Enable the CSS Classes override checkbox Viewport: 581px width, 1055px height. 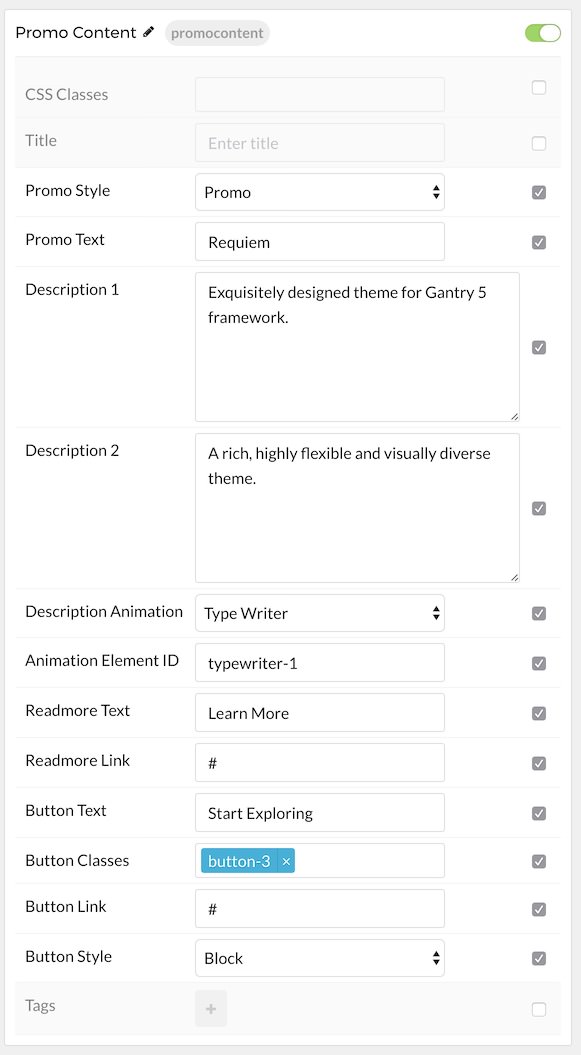point(539,87)
